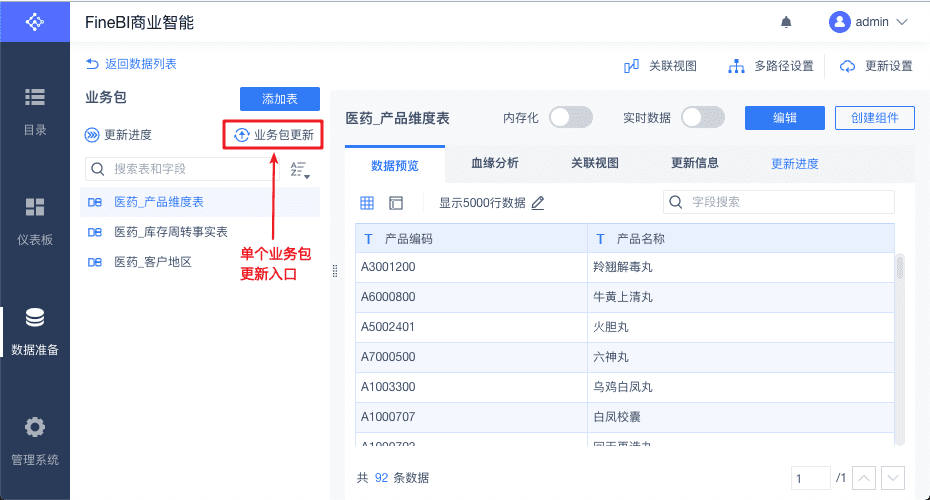
Task: Switch to the table grid view icon
Action: pos(367,203)
